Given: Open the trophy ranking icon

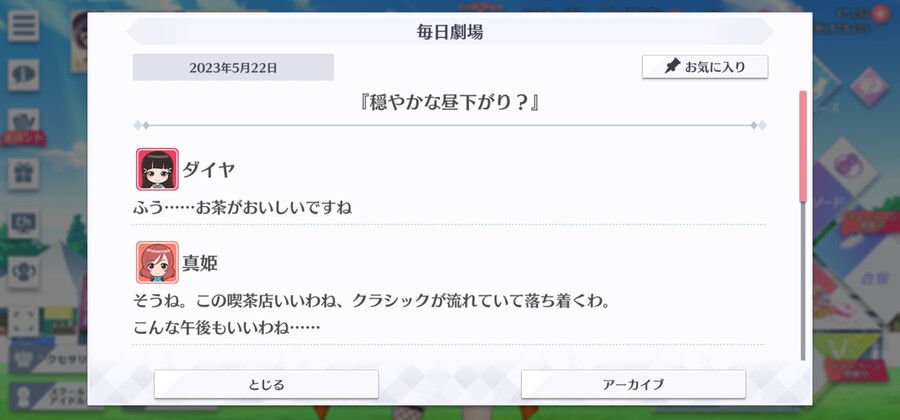Looking at the screenshot, I should [x=24, y=272].
